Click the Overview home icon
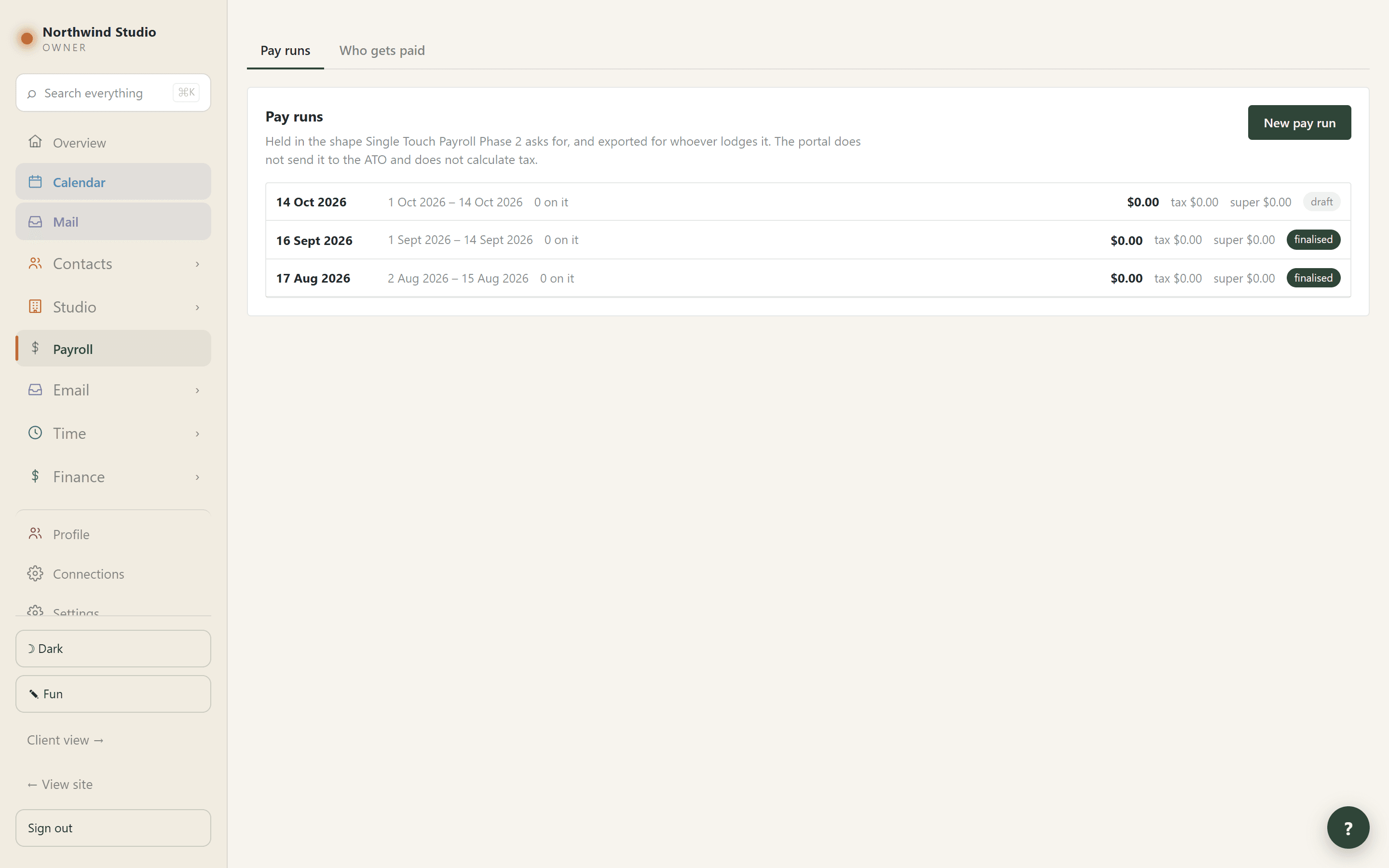Screen dimensions: 1389x868 click(x=35, y=142)
